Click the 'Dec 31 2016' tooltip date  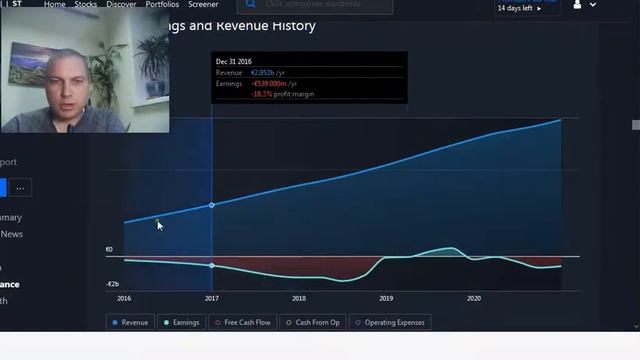(x=233, y=62)
